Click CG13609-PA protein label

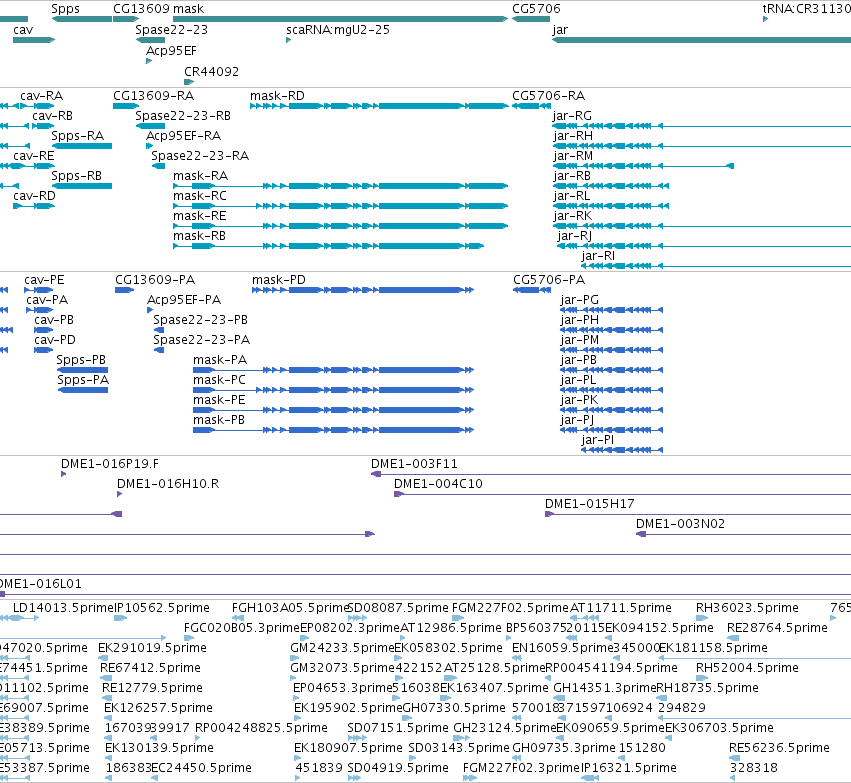(x=155, y=280)
